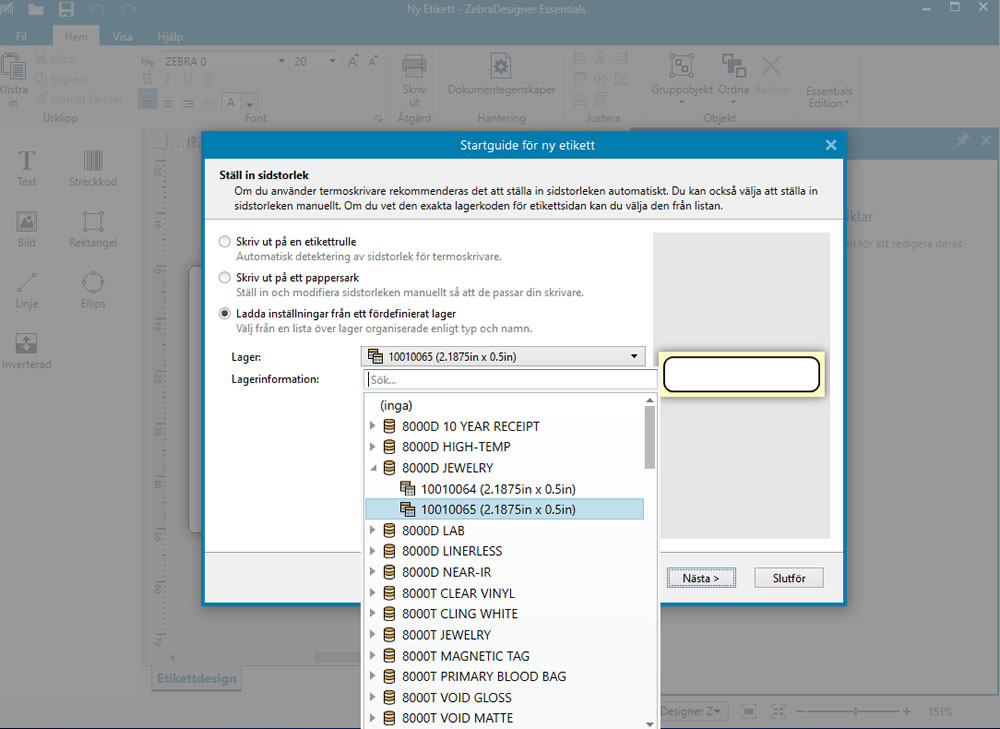This screenshot has height=729, width=1000.
Task: Expand the 8000D LINERLESS node
Action: click(372, 550)
